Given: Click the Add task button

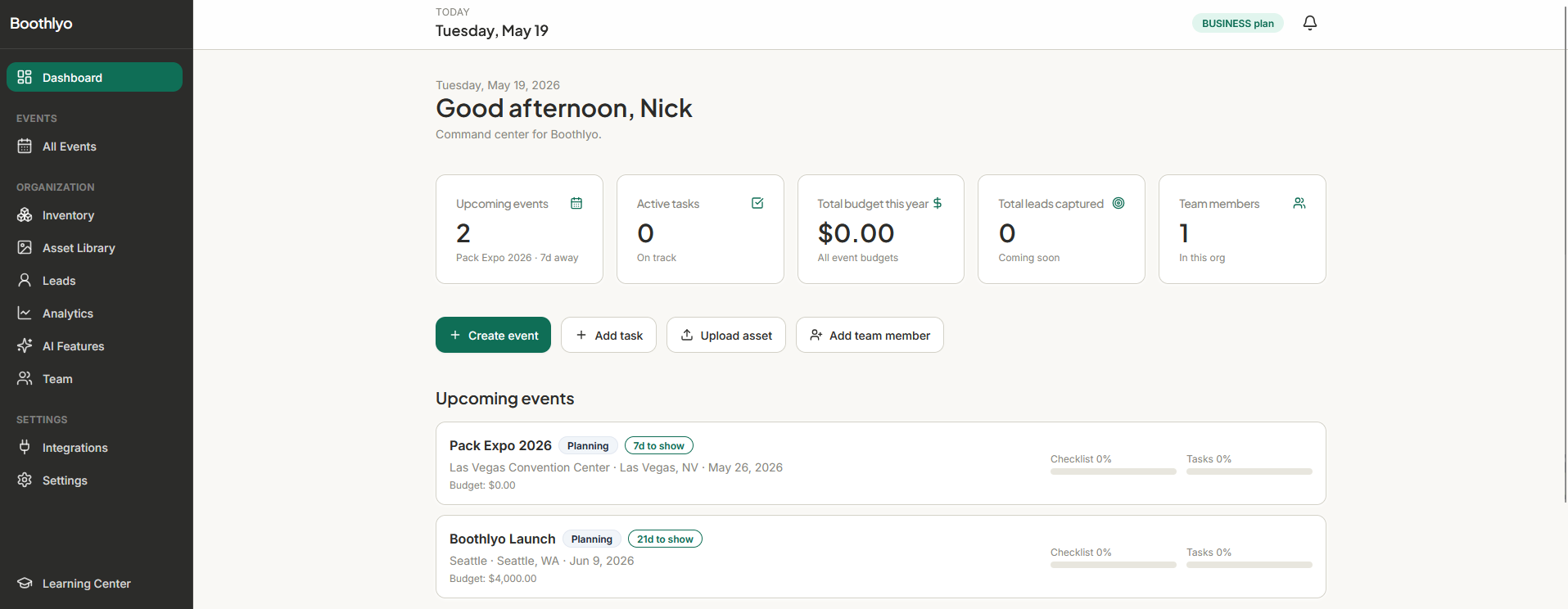Looking at the screenshot, I should click(x=608, y=335).
